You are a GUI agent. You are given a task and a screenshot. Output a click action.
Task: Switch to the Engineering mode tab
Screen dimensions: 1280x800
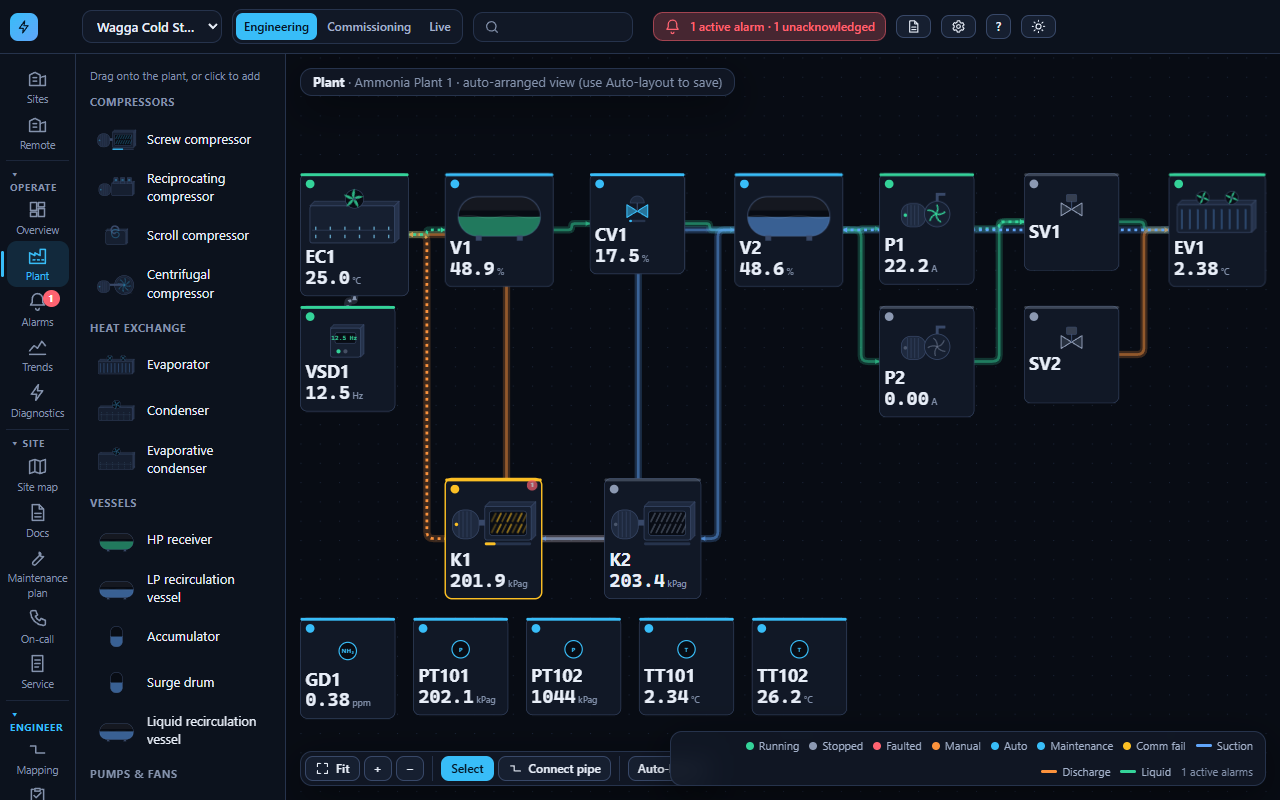276,27
